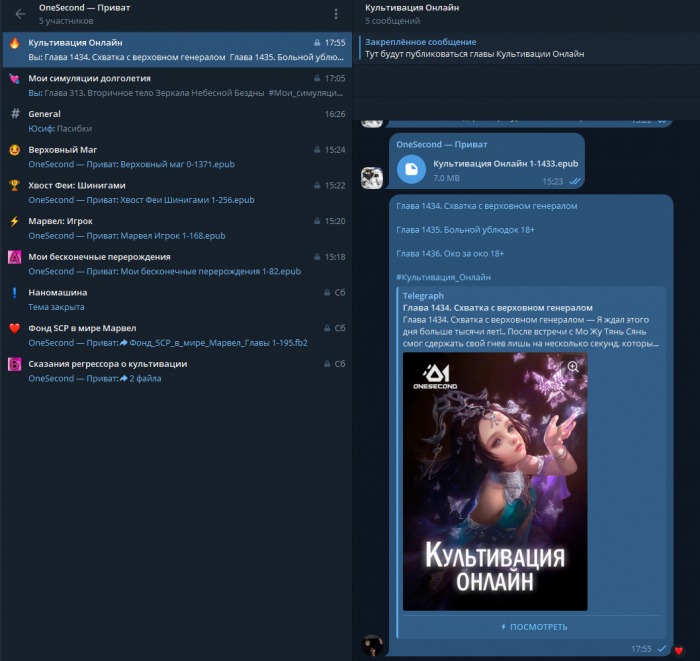This screenshot has width=700, height=661.
Task: Open the Мои симуляции долголетия topic
Action: tap(177, 85)
